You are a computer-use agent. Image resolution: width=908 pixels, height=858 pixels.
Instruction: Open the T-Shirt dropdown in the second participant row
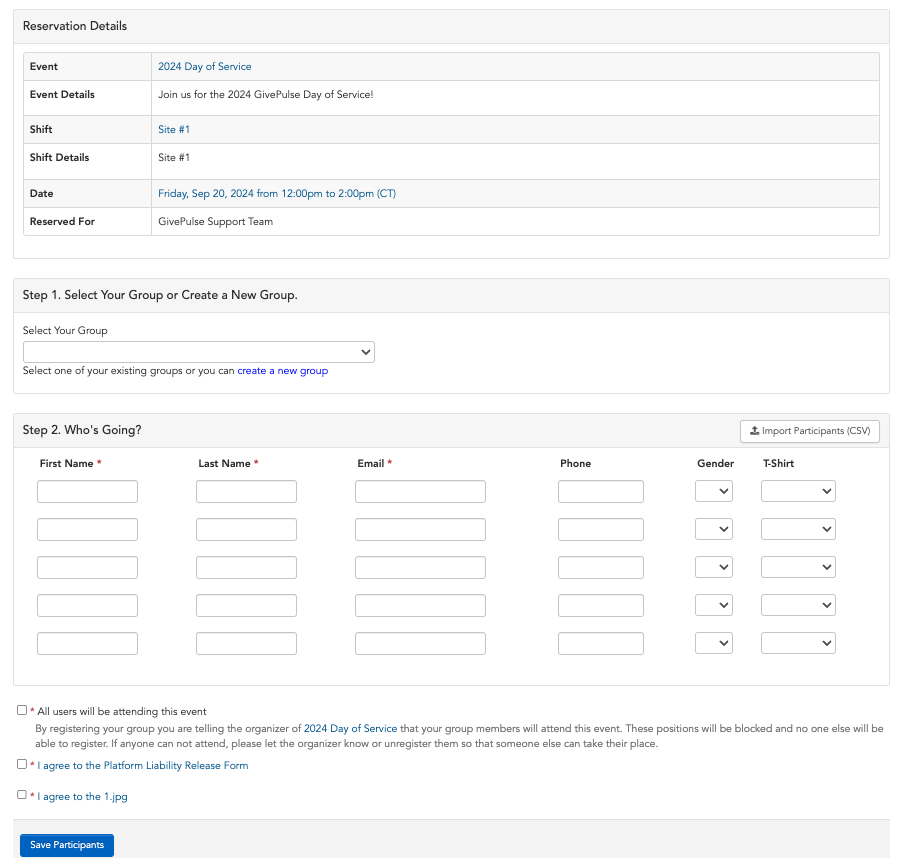coord(798,529)
